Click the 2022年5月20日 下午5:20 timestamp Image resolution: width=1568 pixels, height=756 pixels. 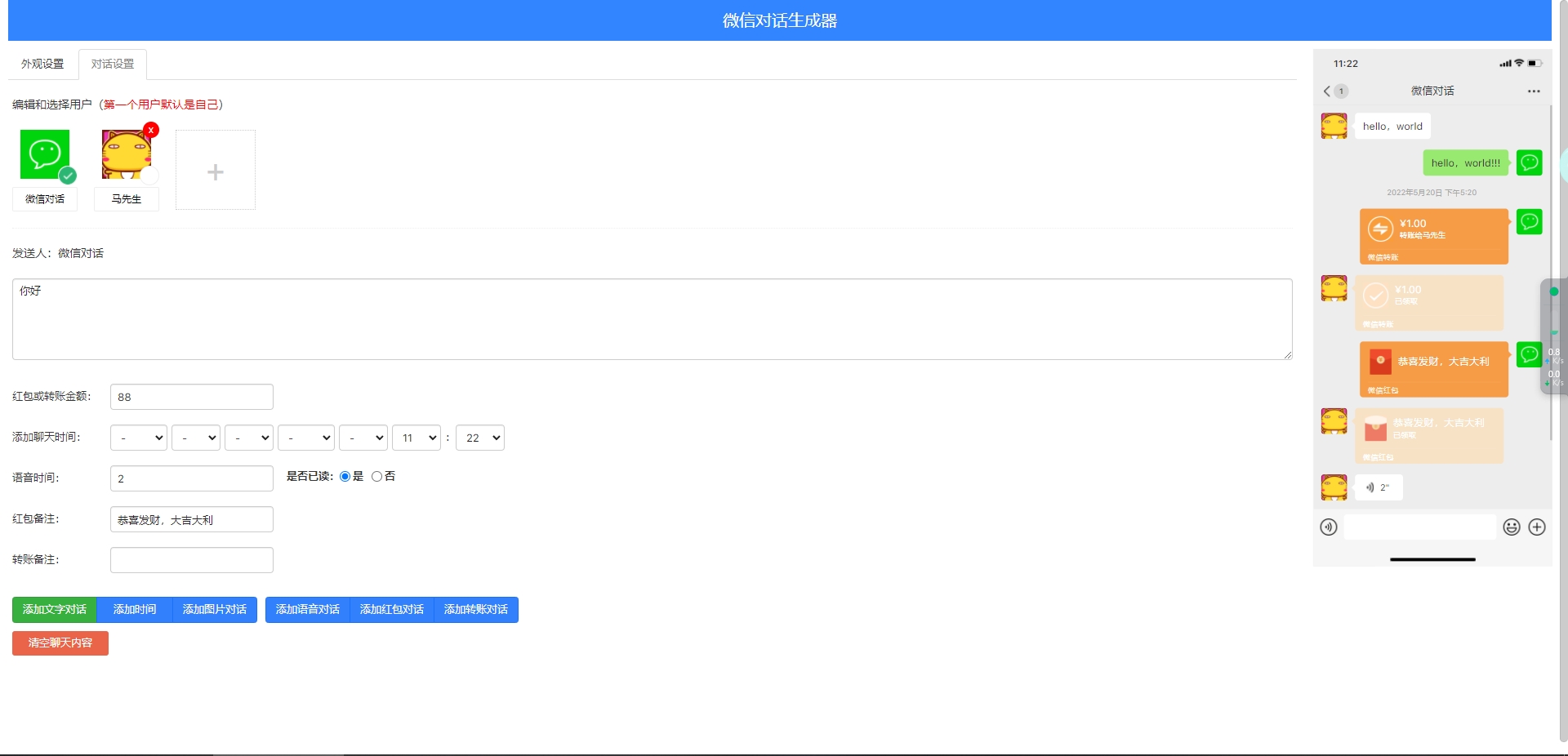(1432, 193)
